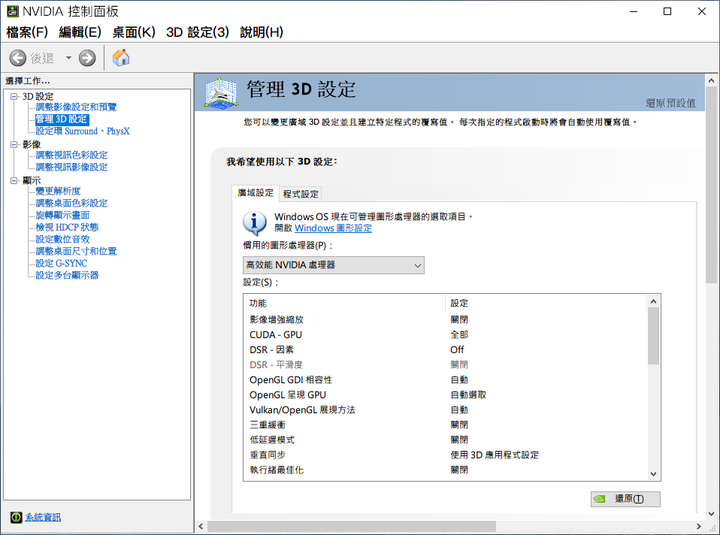Click the Forward arrow icon
The image size is (720, 535).
tap(87, 58)
